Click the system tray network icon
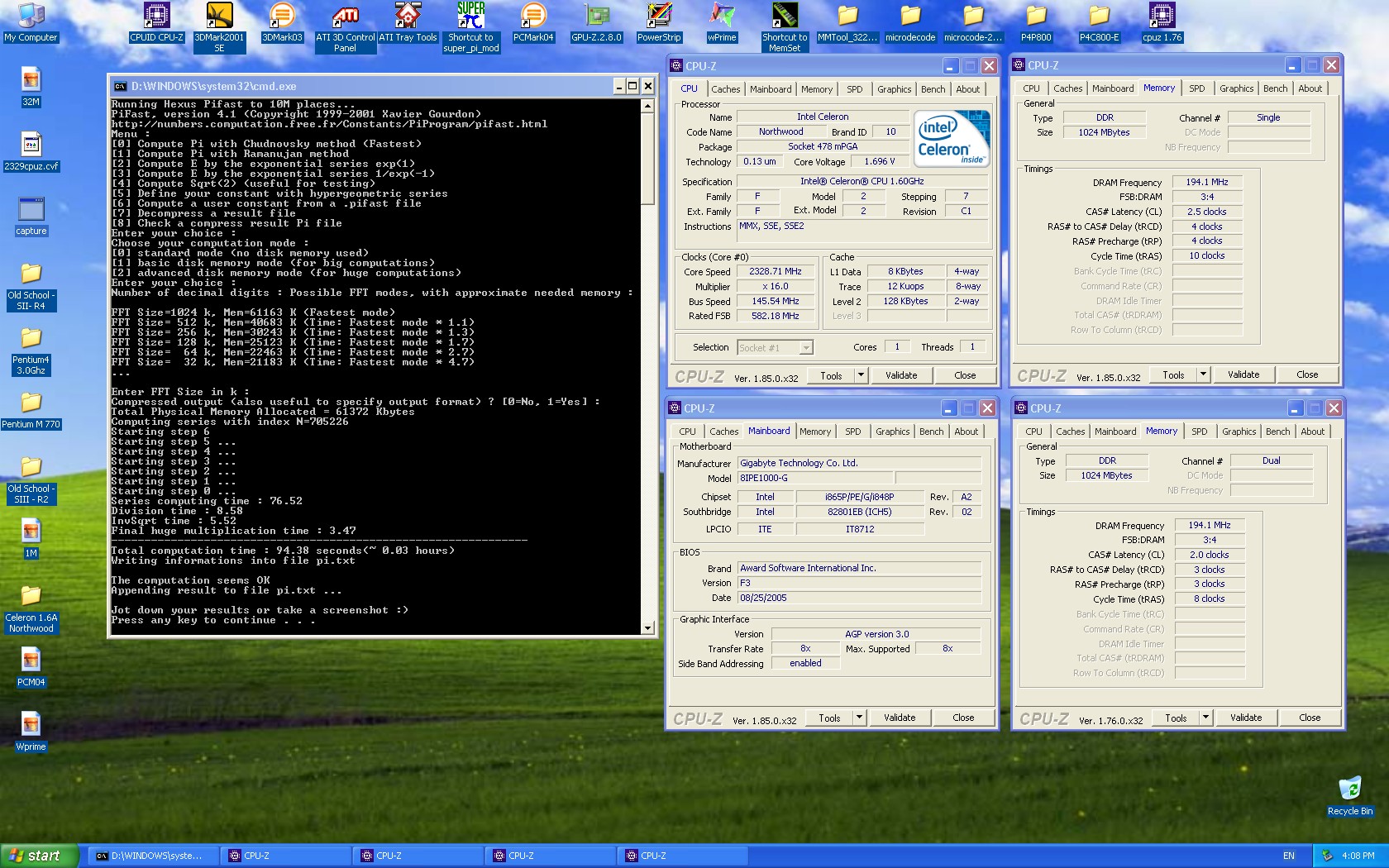 point(1327,856)
